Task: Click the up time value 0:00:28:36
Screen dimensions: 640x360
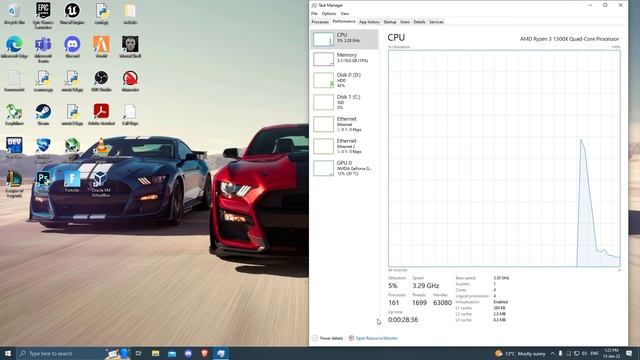Action: (403, 320)
